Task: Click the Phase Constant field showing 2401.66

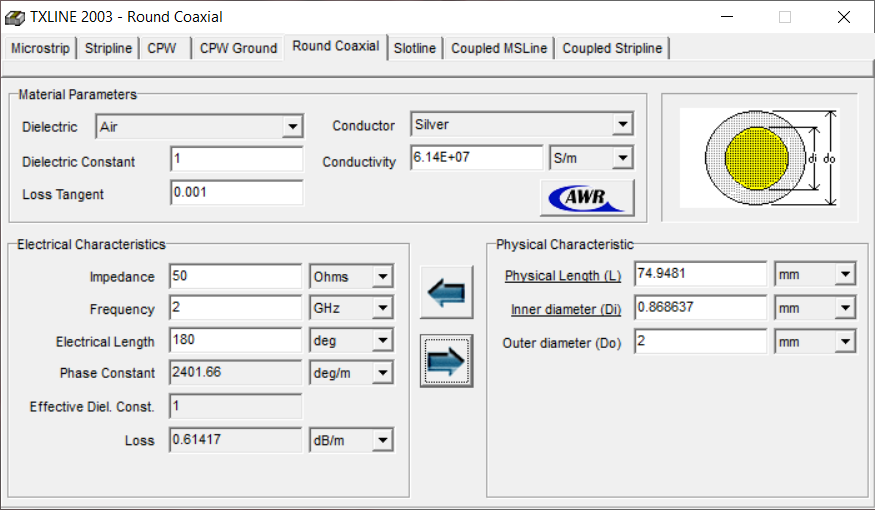Action: click(235, 372)
